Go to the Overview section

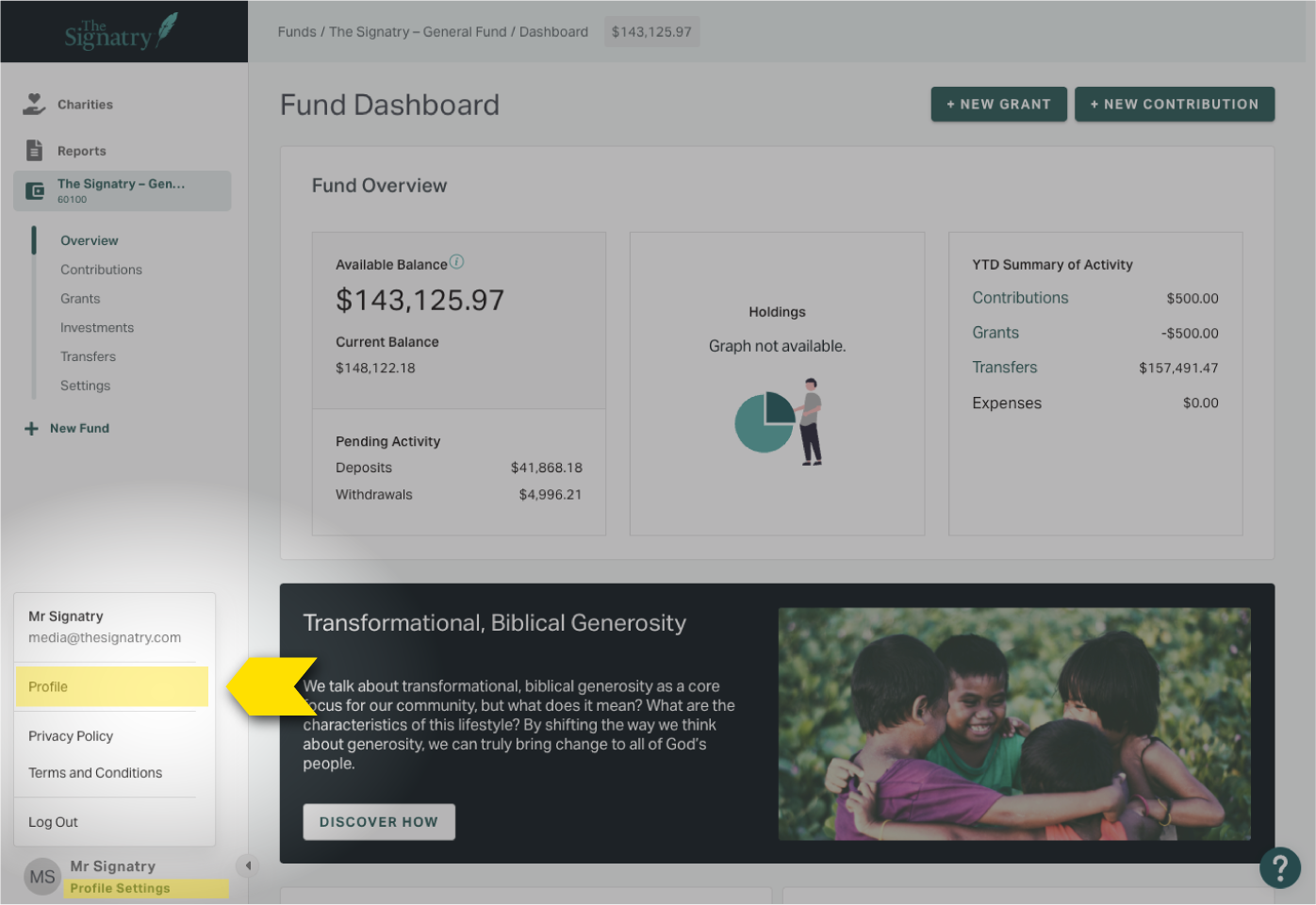[90, 240]
